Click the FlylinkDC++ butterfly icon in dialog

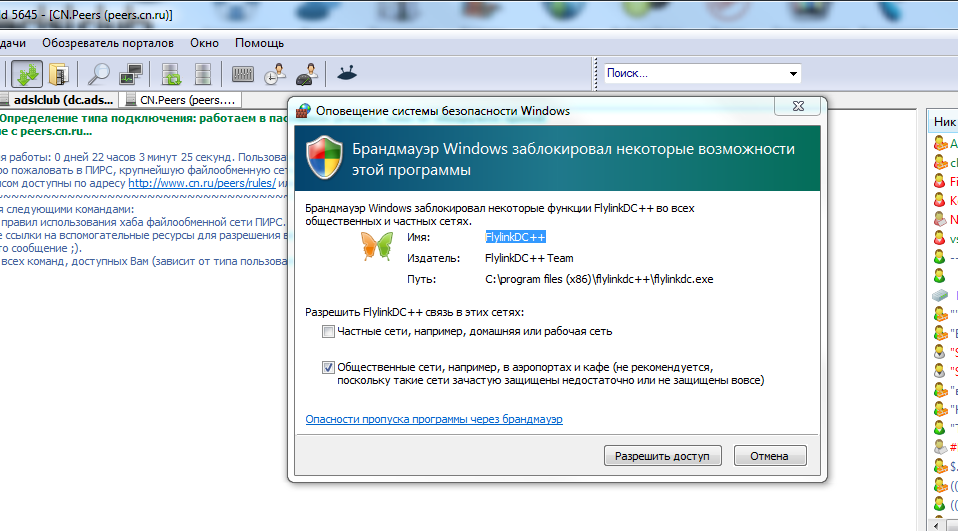tap(377, 246)
